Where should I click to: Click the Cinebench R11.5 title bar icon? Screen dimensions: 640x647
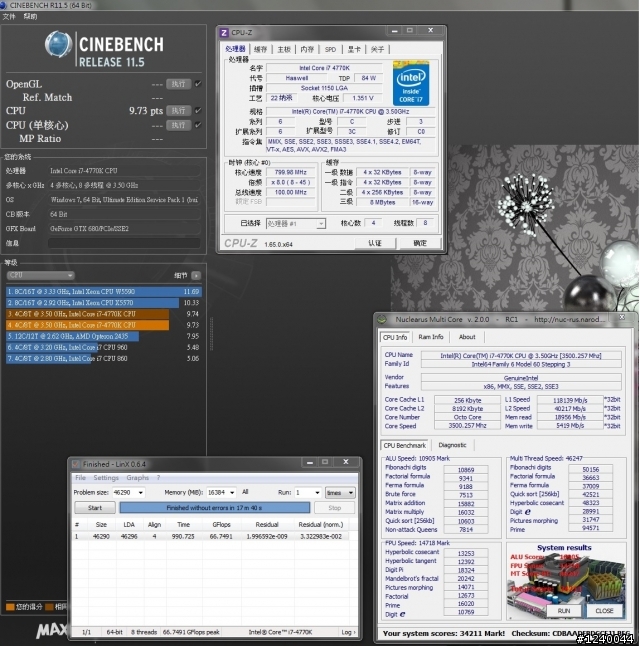pyautogui.click(x=4, y=5)
